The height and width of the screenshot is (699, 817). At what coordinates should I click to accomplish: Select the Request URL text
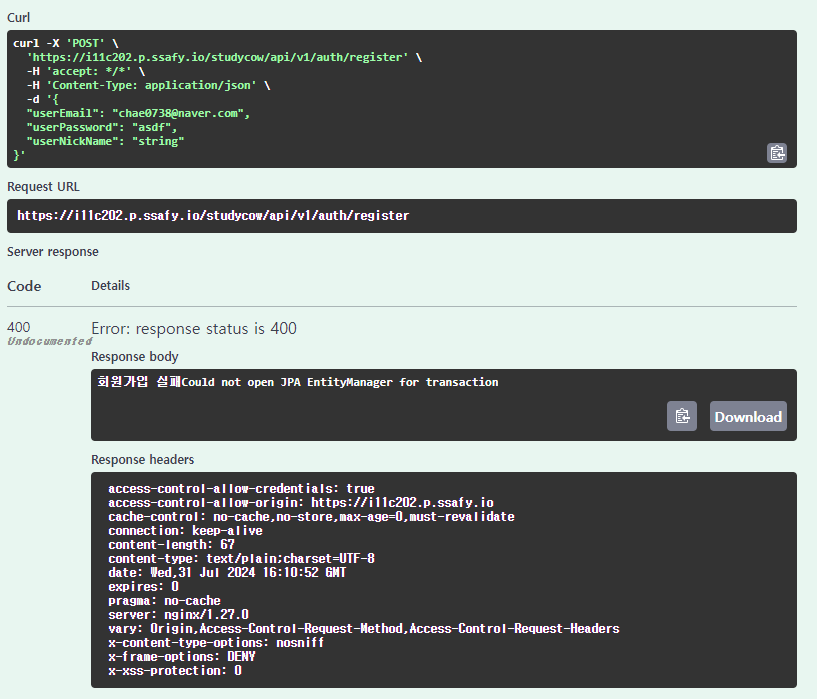click(x=213, y=216)
